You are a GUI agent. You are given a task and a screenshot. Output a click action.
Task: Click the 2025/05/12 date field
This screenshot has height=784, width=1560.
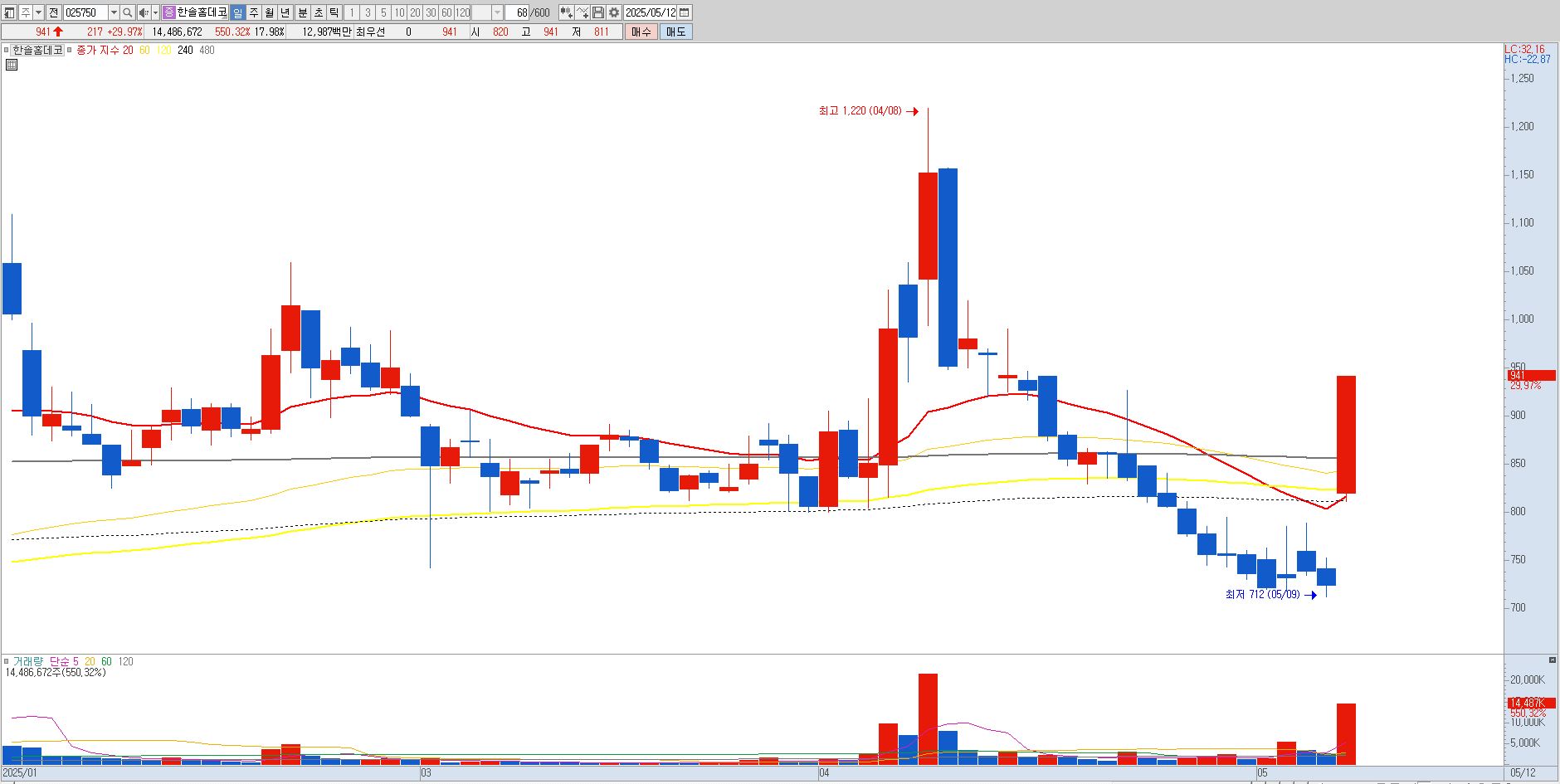pos(651,12)
